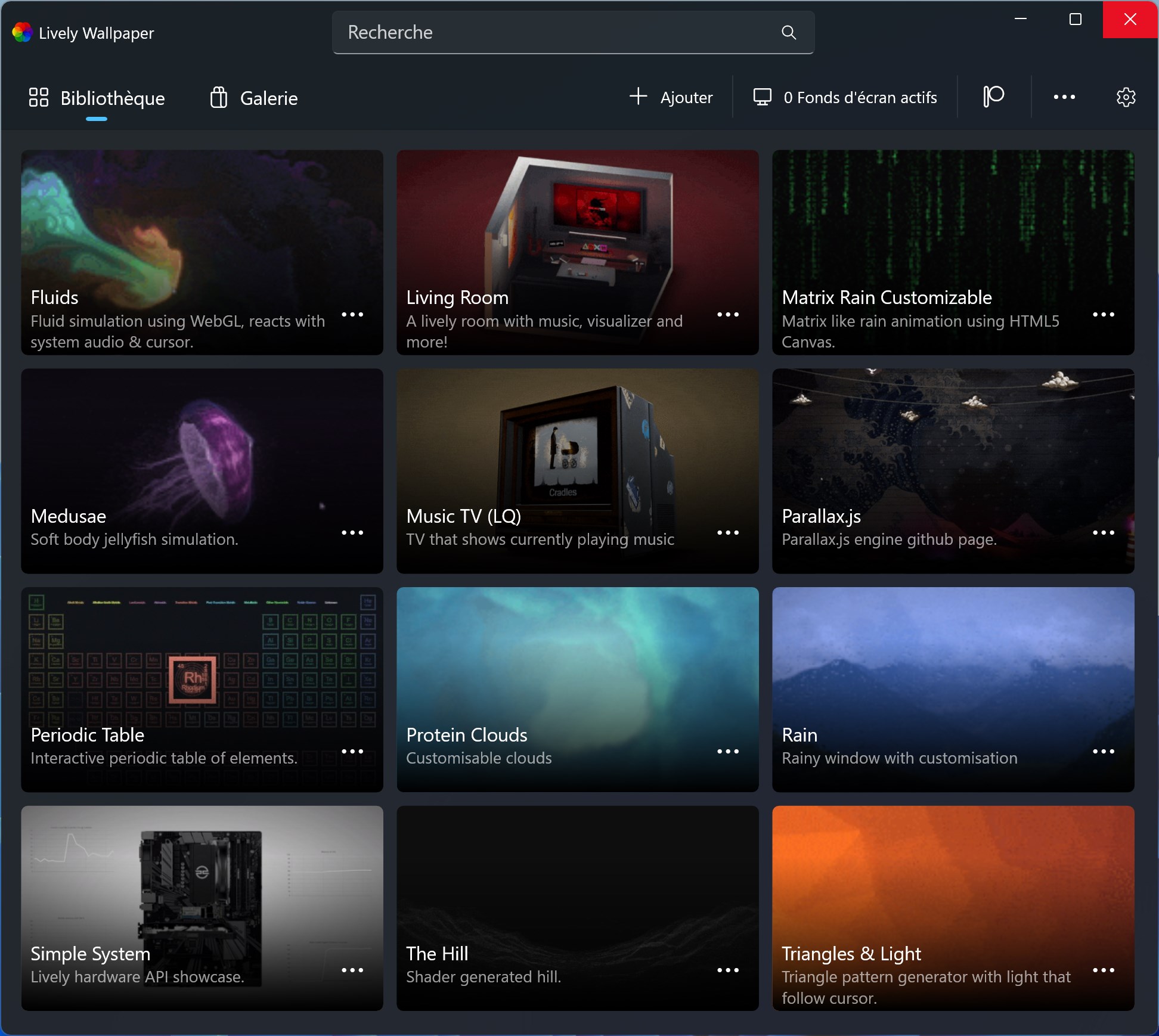Click the monitor icon for active wallpapers
1159x1036 pixels.
(762, 97)
